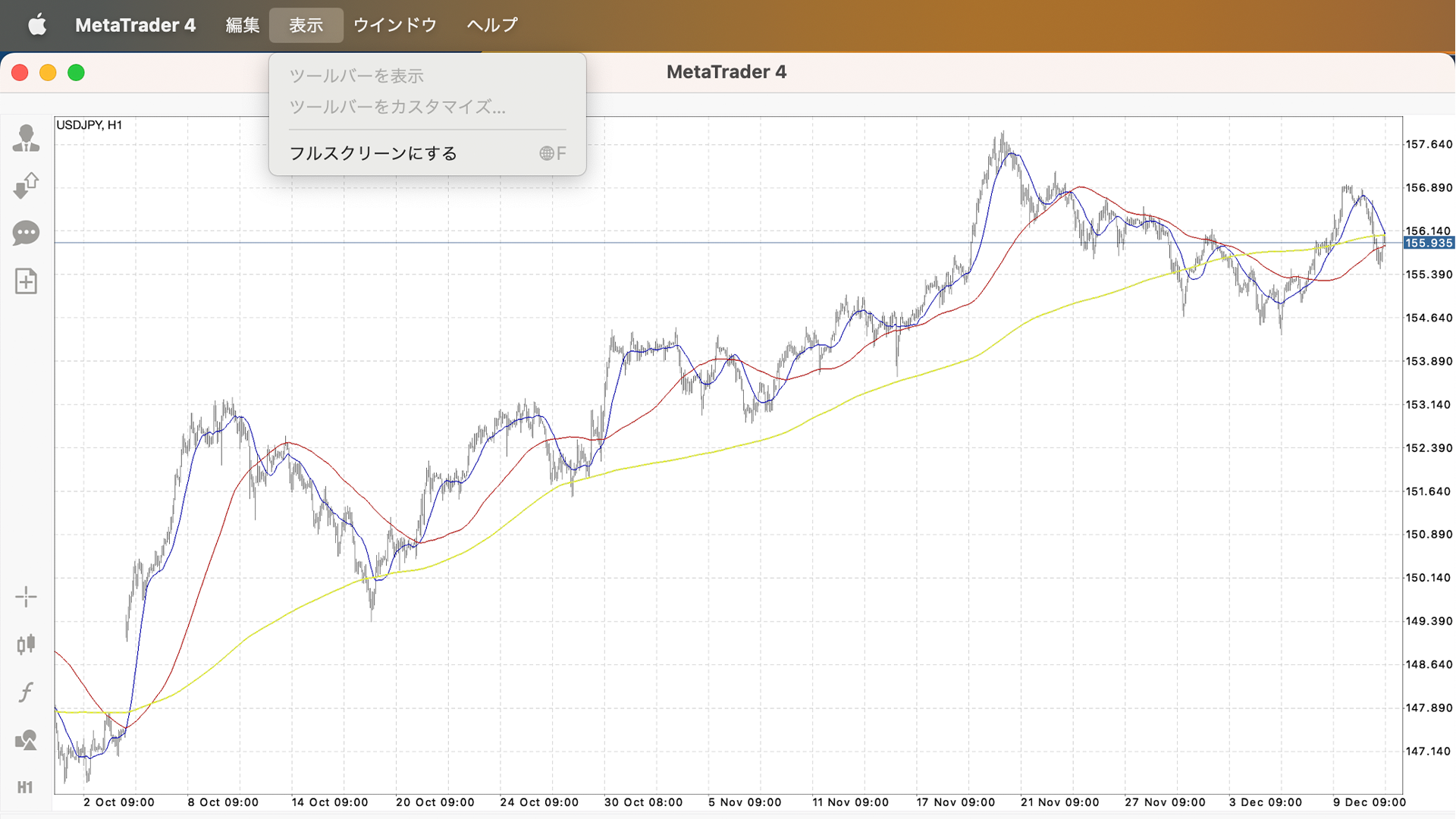The image size is (1456, 819).
Task: Open the accounts profile icon
Action: [26, 139]
